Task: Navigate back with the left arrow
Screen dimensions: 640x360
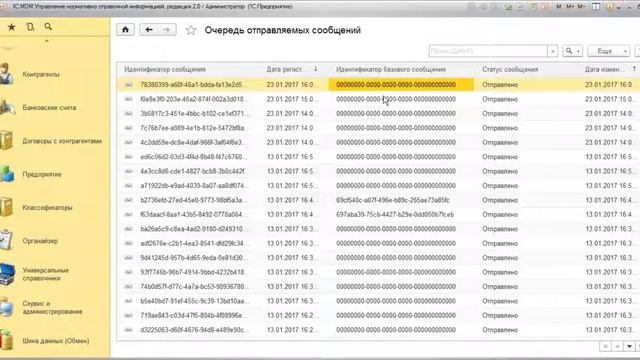Action: (149, 30)
